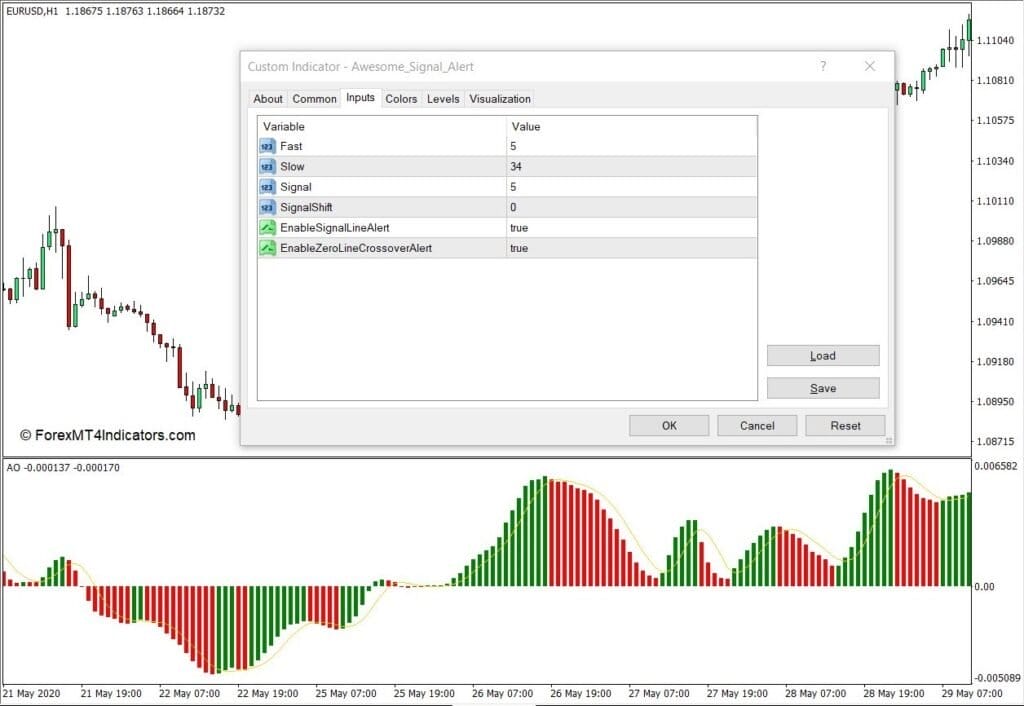Click the 1.09880 price axis label
Screen dimensions: 1024x706
click(x=995, y=241)
